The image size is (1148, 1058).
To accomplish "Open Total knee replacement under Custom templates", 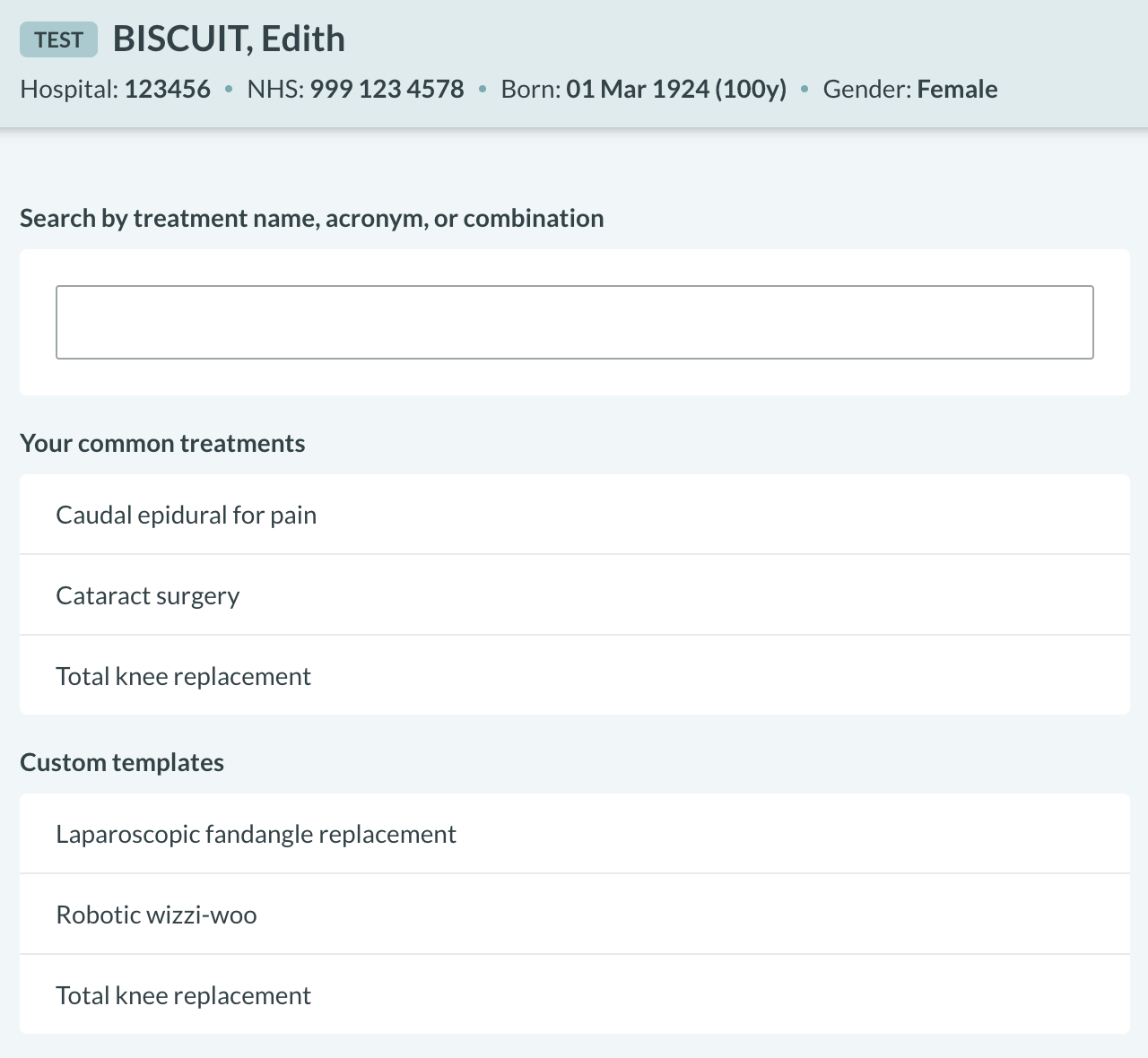I will point(183,995).
